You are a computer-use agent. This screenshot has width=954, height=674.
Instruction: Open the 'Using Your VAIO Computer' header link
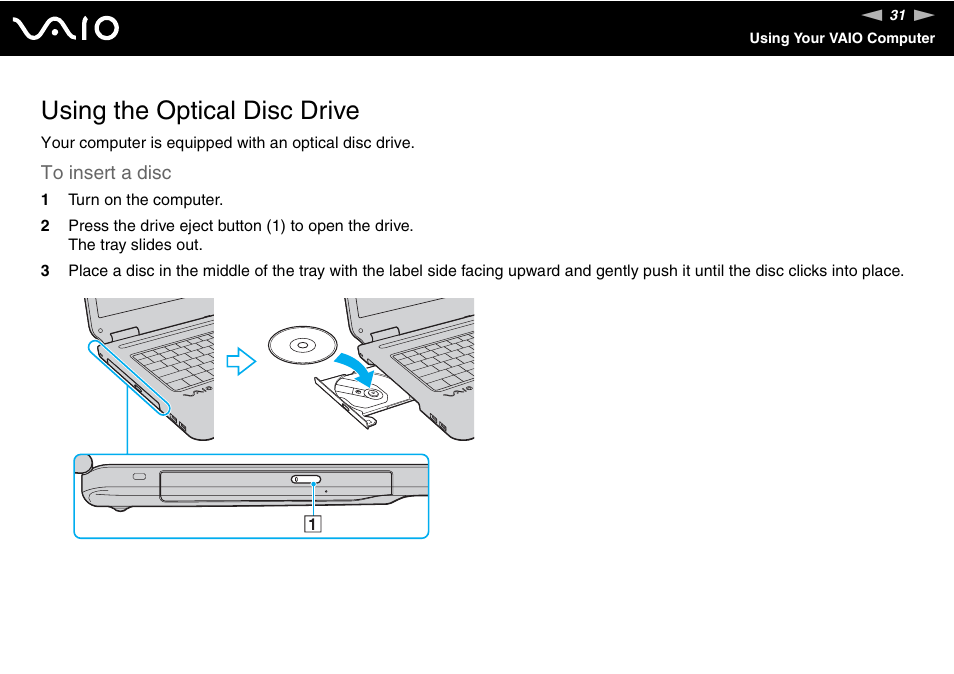(842, 38)
